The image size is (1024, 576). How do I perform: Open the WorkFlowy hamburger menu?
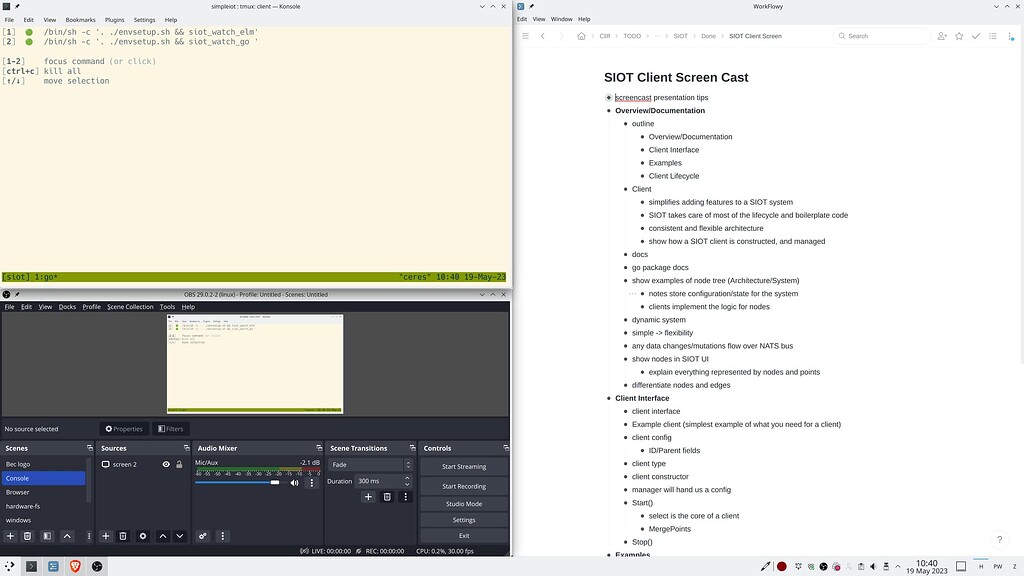525,35
